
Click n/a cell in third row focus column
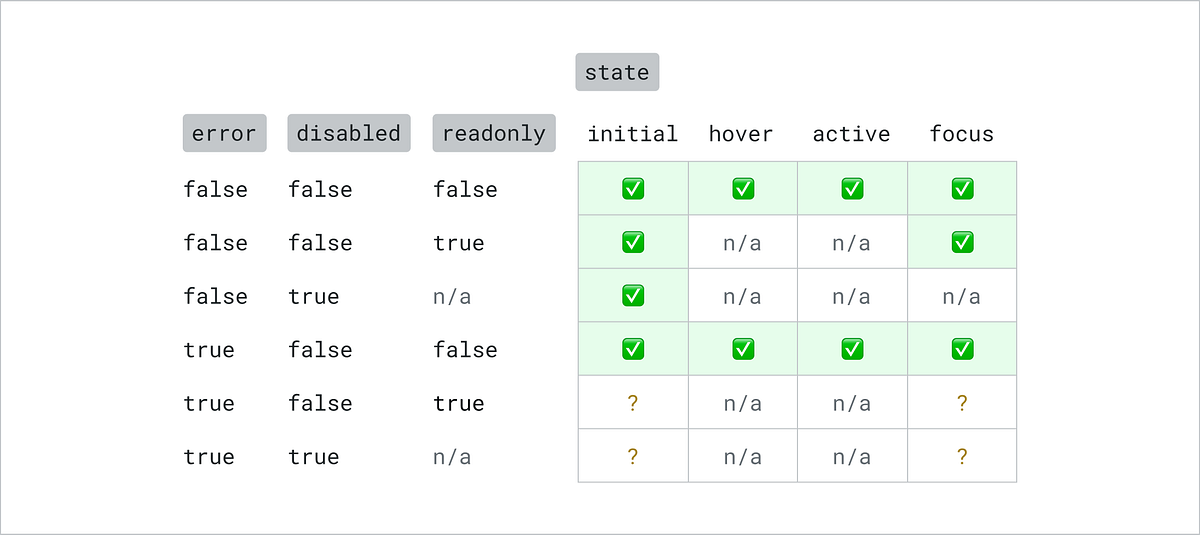[962, 296]
